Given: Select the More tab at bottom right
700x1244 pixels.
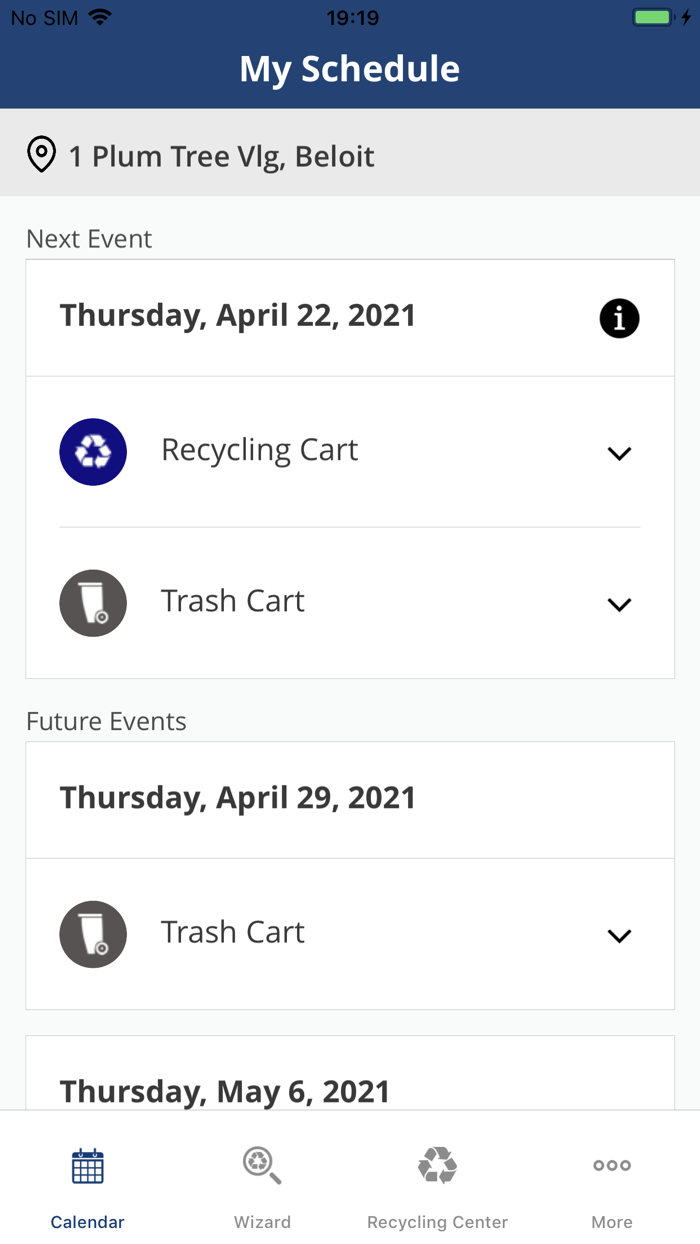Looking at the screenshot, I should (x=611, y=1185).
